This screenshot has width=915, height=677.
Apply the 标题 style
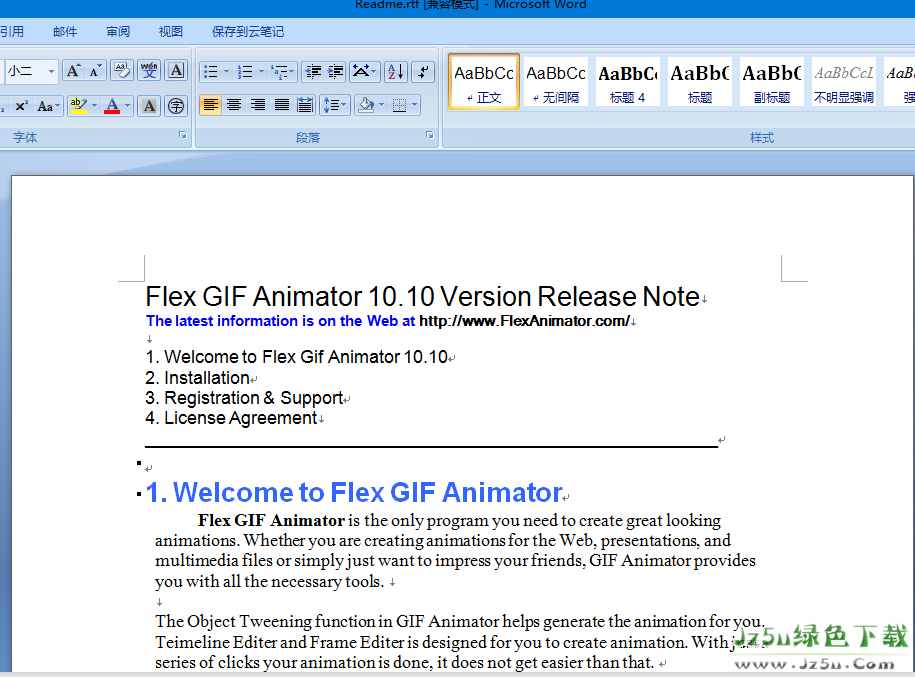pyautogui.click(x=700, y=82)
